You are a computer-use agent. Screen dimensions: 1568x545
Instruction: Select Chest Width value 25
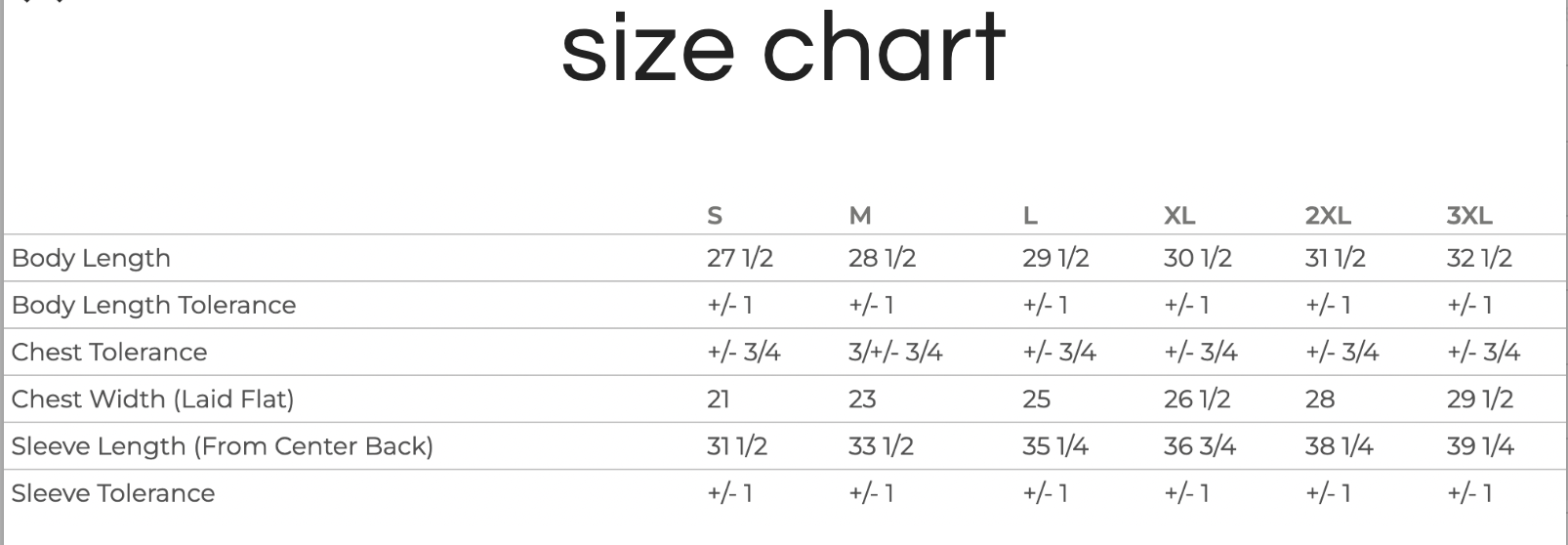click(1036, 399)
